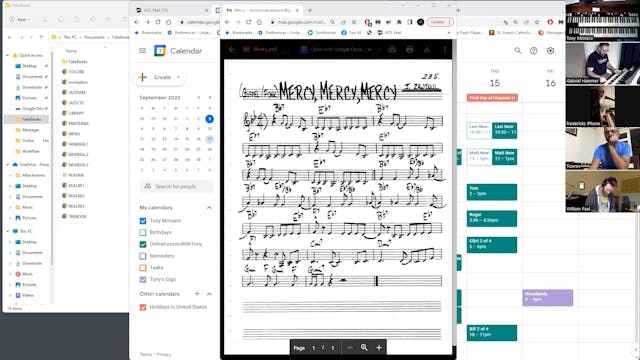Open the 'Open with Google Docs' dropdown
This screenshot has width=640, height=360.
pyautogui.click(x=369, y=49)
